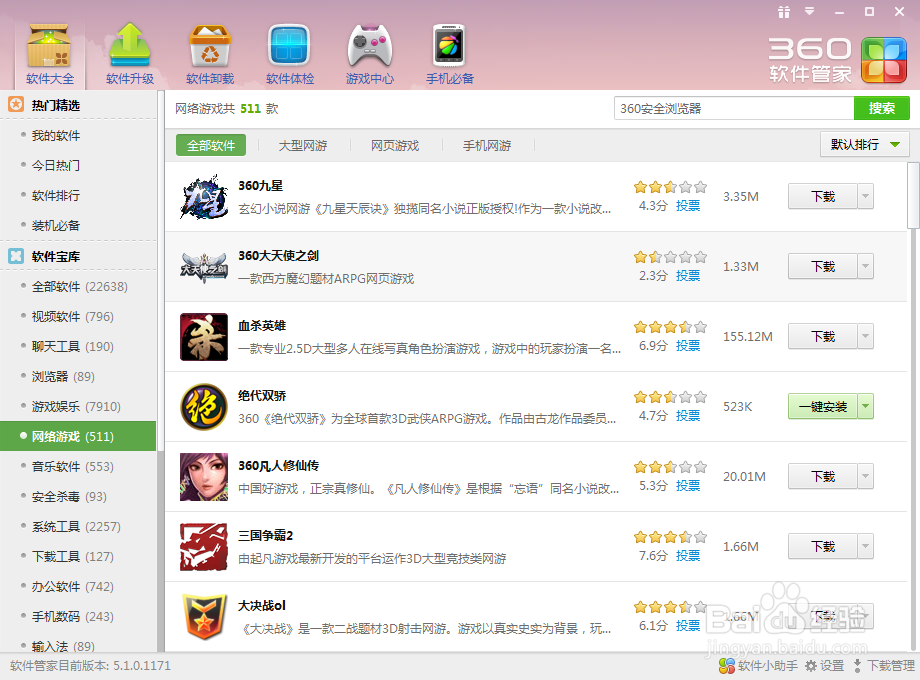Click the search box containing 360安全浏览器

pos(730,108)
